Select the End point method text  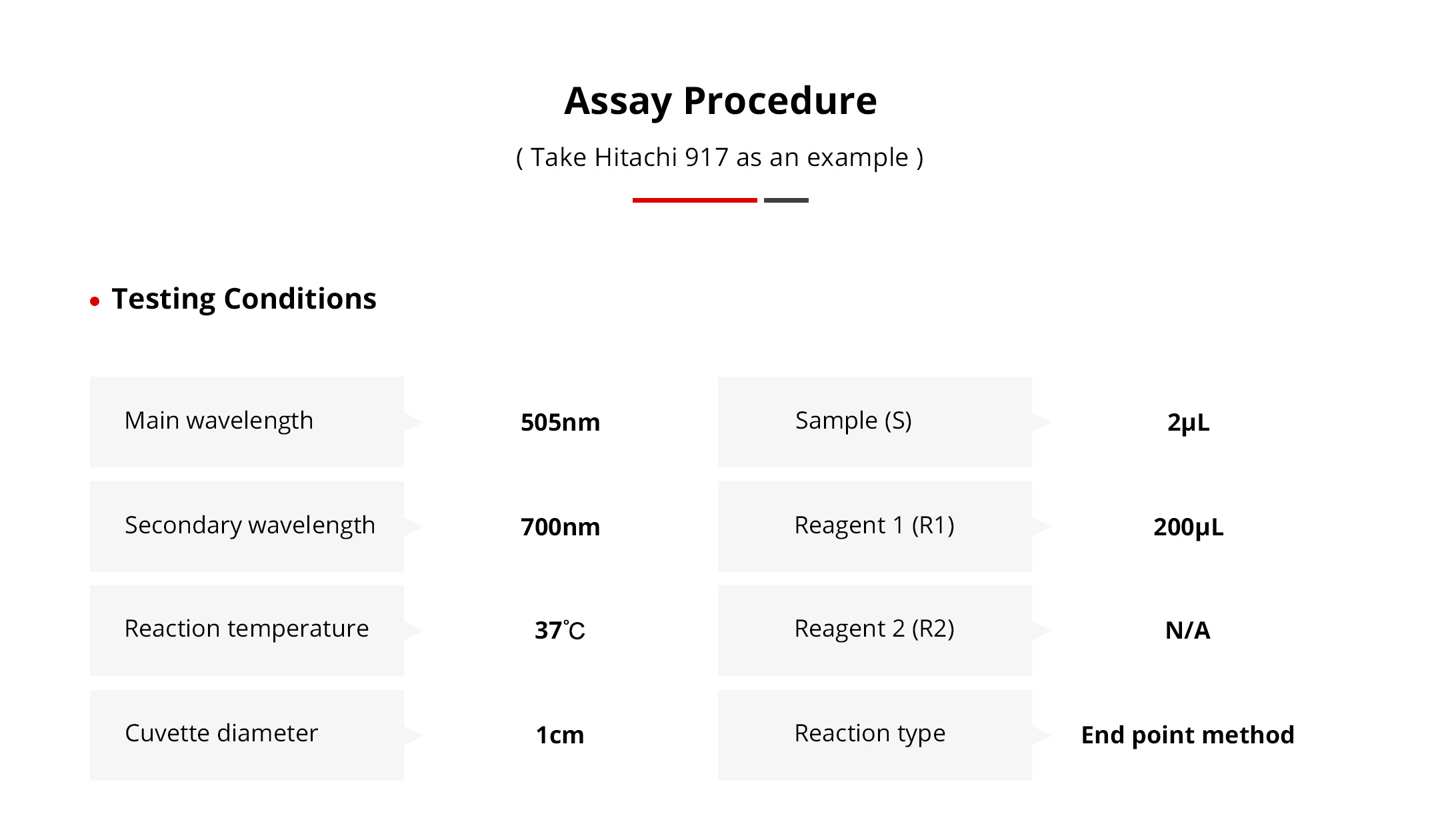1187,735
